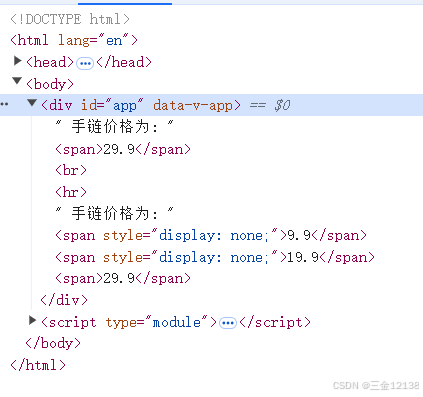Select the <hr> element row
This screenshot has height=397, width=423.
[x=71, y=192]
